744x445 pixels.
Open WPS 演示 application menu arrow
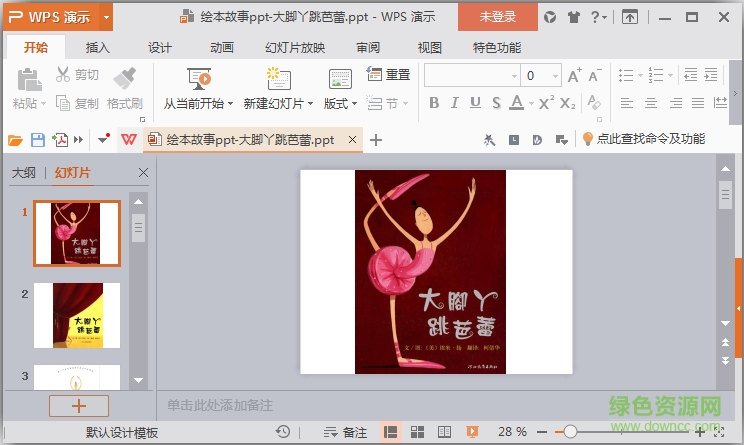point(106,18)
